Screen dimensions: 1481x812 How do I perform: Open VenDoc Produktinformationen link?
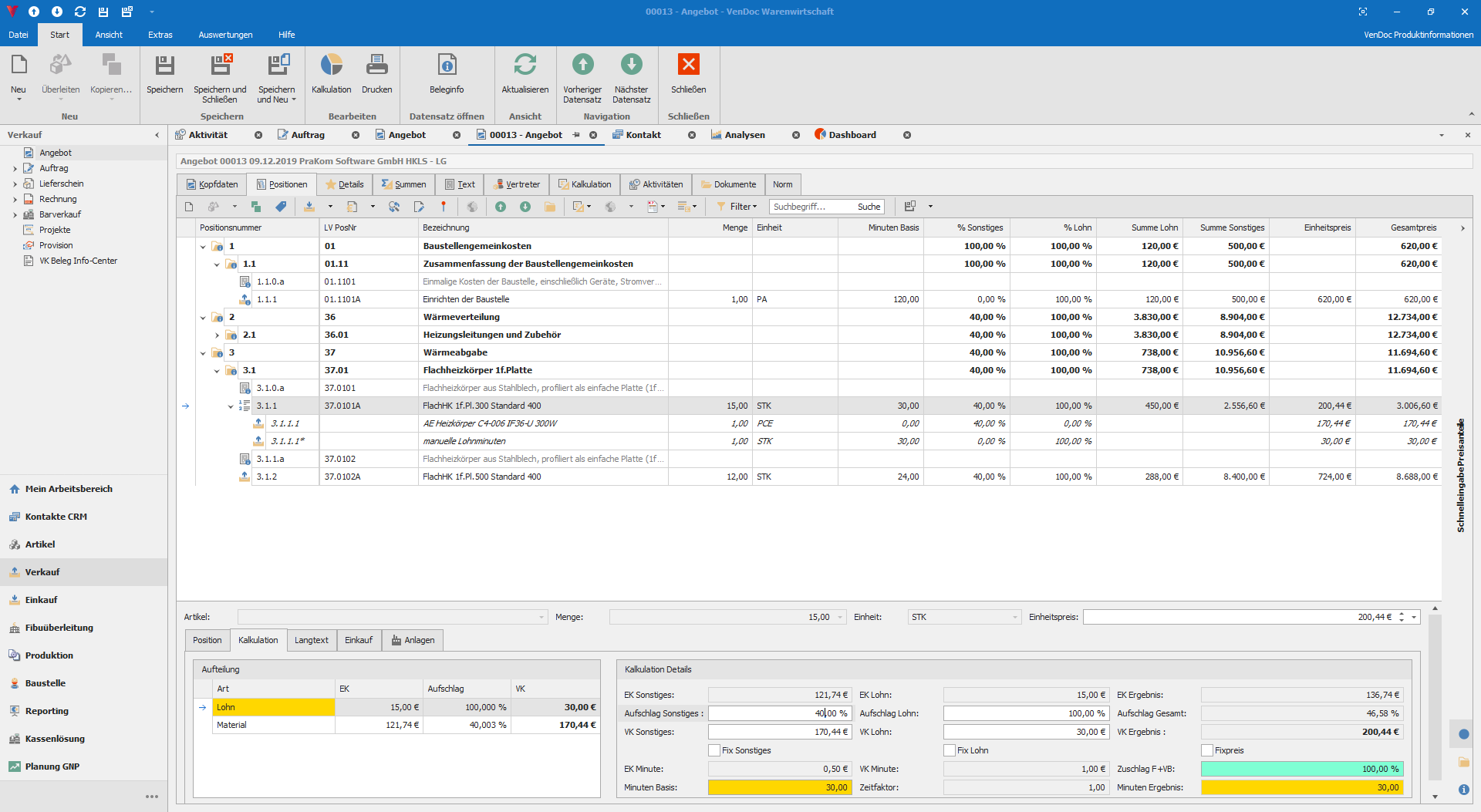tap(1418, 35)
